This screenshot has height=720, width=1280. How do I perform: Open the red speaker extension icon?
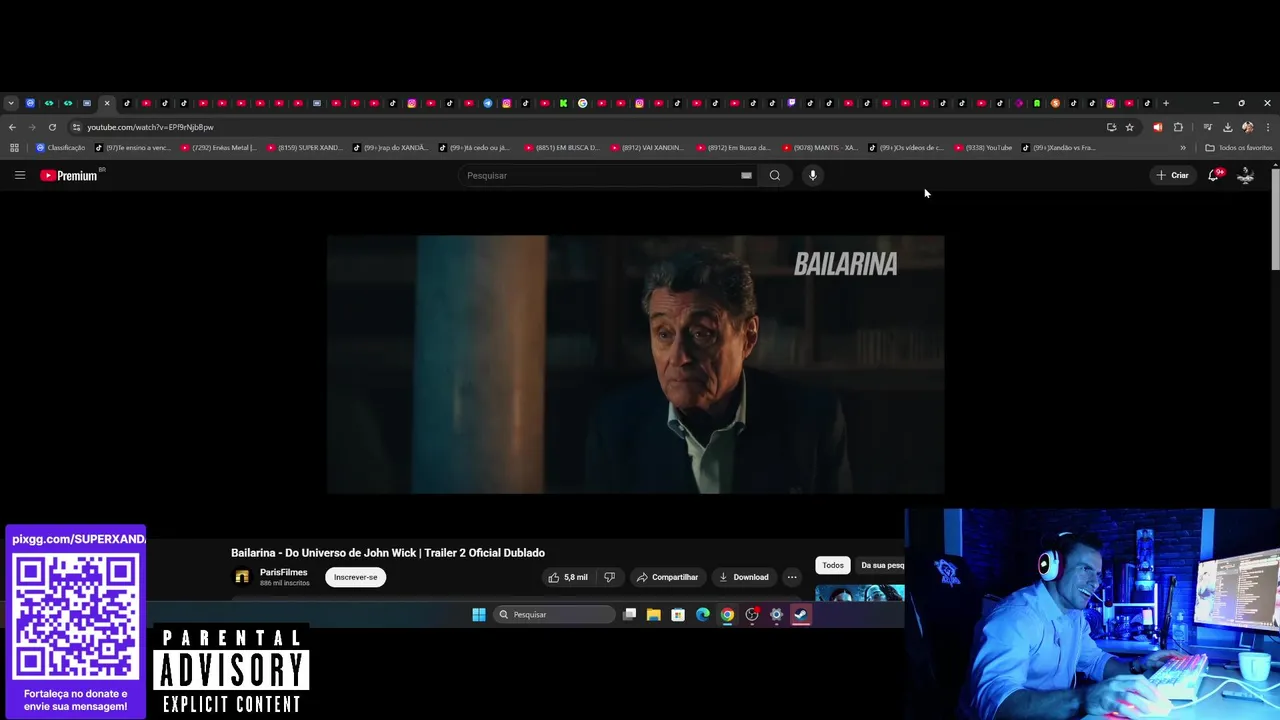pyautogui.click(x=1157, y=127)
